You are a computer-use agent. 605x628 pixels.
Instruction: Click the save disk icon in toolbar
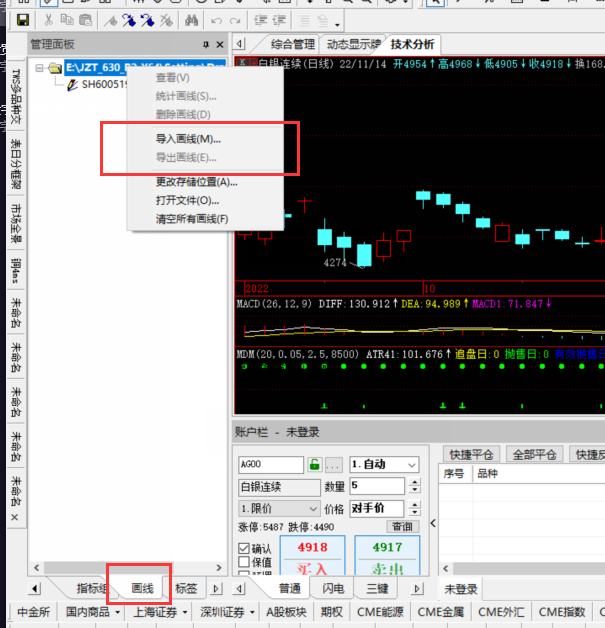(x=22, y=20)
